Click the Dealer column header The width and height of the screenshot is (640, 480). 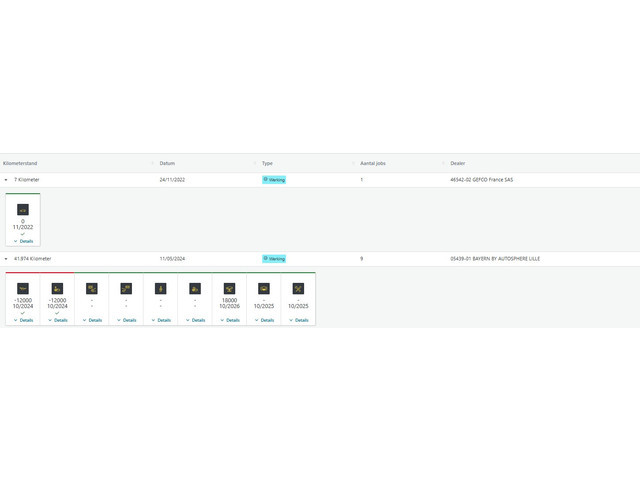457,163
